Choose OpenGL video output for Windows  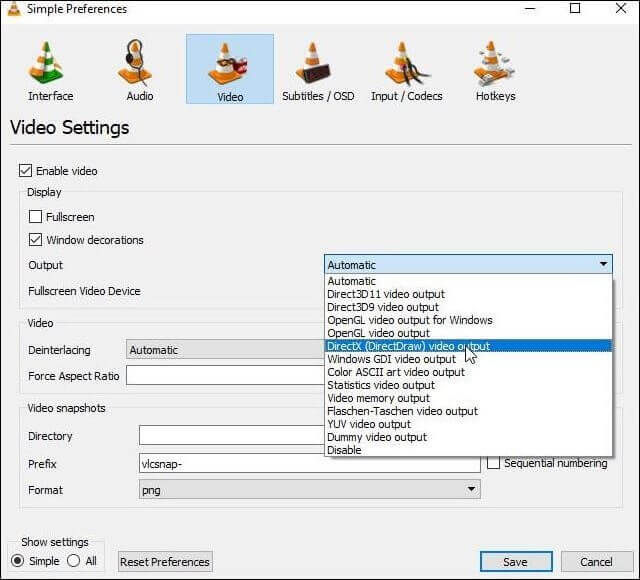(x=410, y=320)
